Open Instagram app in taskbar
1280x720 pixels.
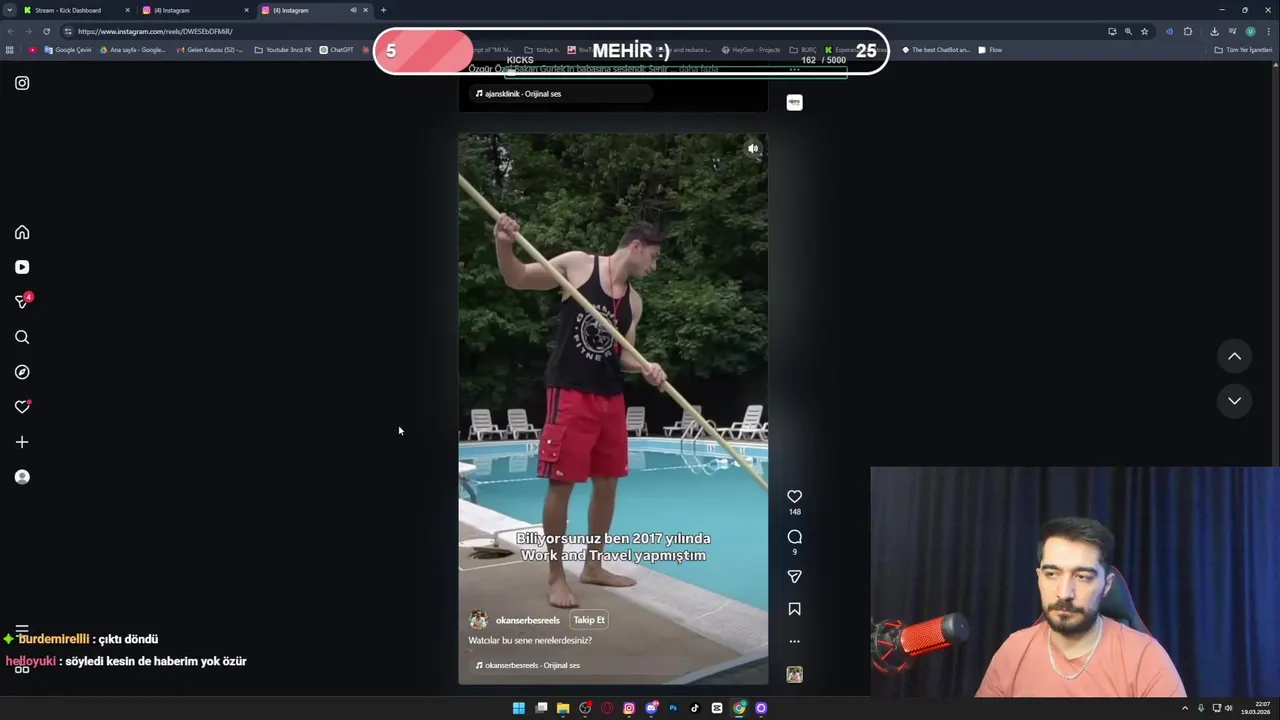tap(629, 708)
